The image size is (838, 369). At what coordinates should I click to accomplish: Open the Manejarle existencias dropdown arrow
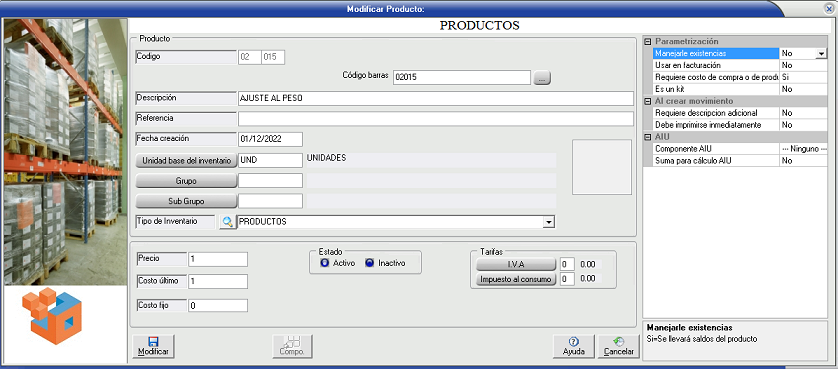coord(820,53)
